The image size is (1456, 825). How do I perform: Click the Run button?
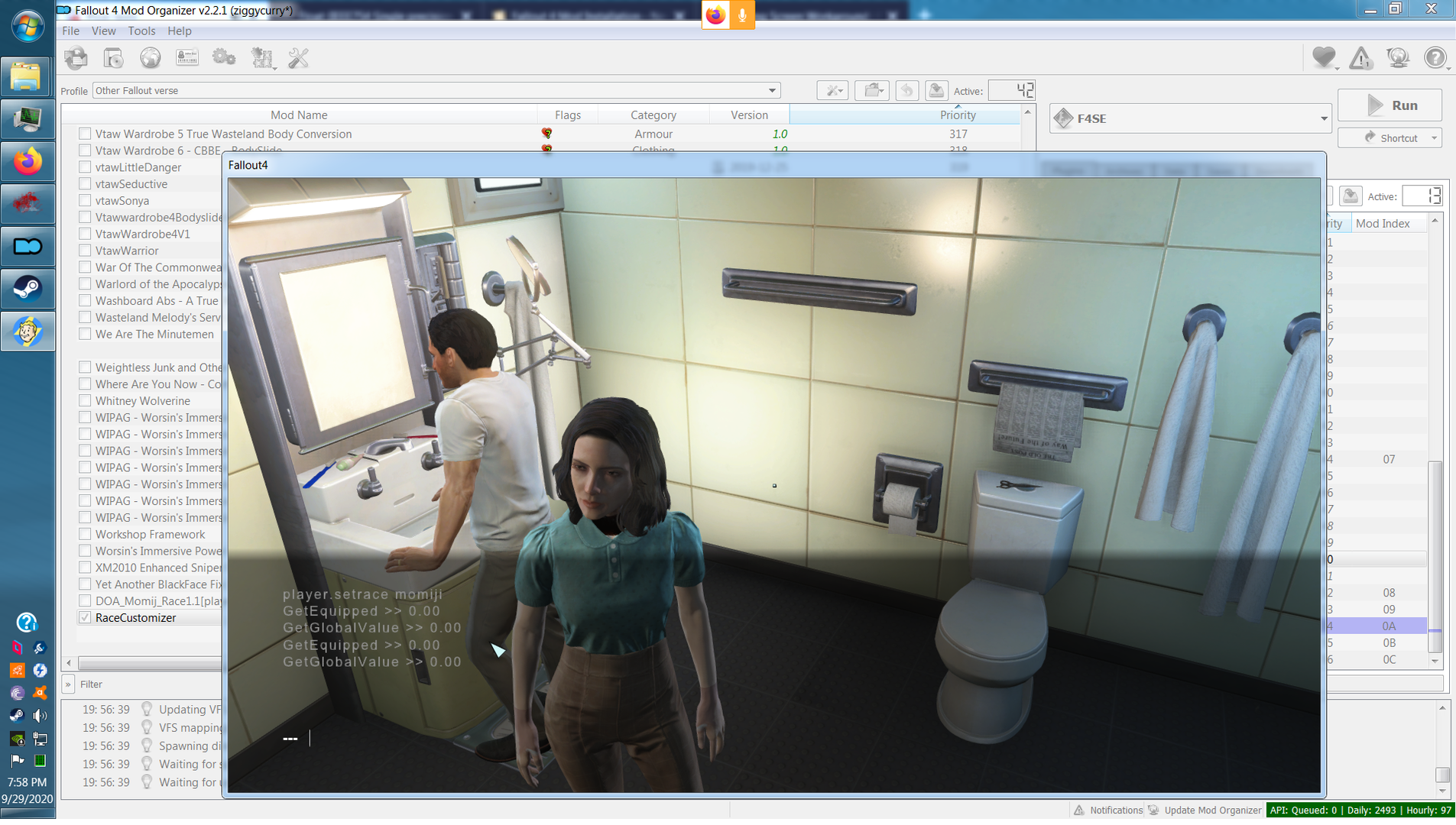click(x=1390, y=105)
